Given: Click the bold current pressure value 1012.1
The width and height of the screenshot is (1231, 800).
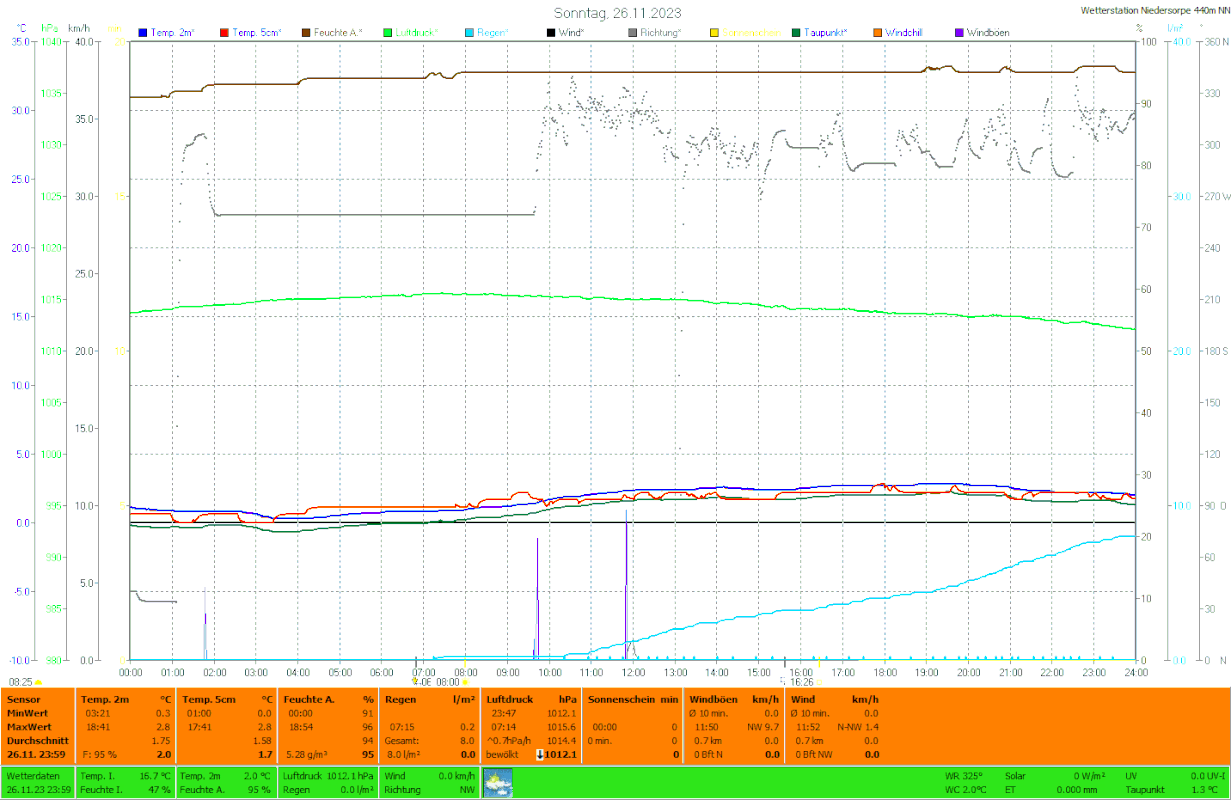Looking at the screenshot, I should [x=562, y=755].
